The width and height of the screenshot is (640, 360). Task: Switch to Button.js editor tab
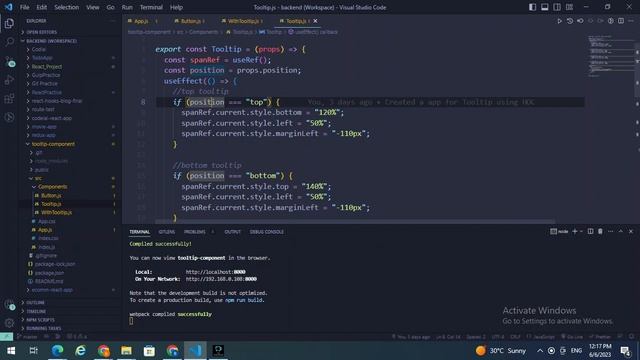(x=190, y=21)
